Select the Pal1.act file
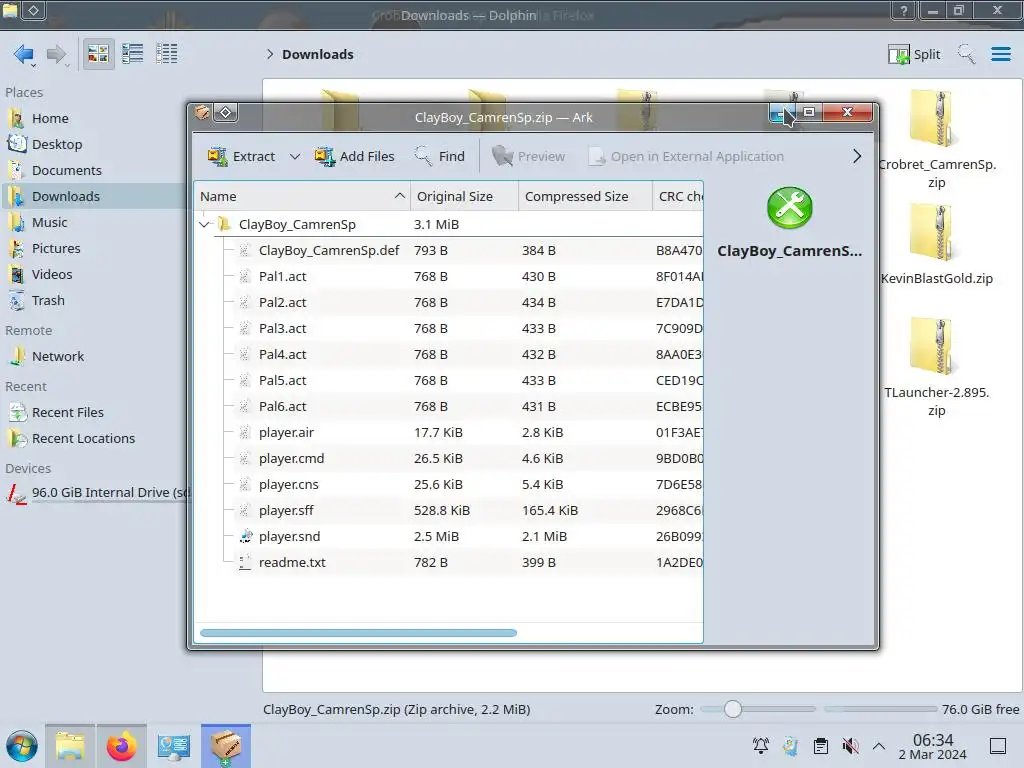Viewport: 1024px width, 768px height. point(448,277)
